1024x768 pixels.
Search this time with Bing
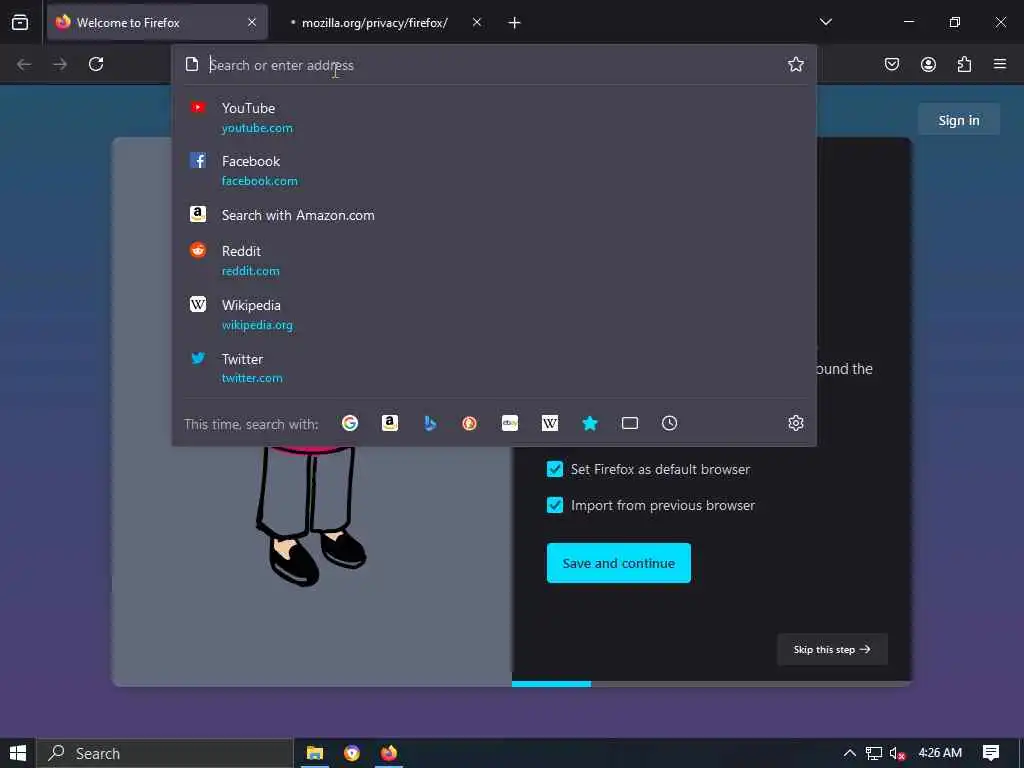tap(430, 423)
